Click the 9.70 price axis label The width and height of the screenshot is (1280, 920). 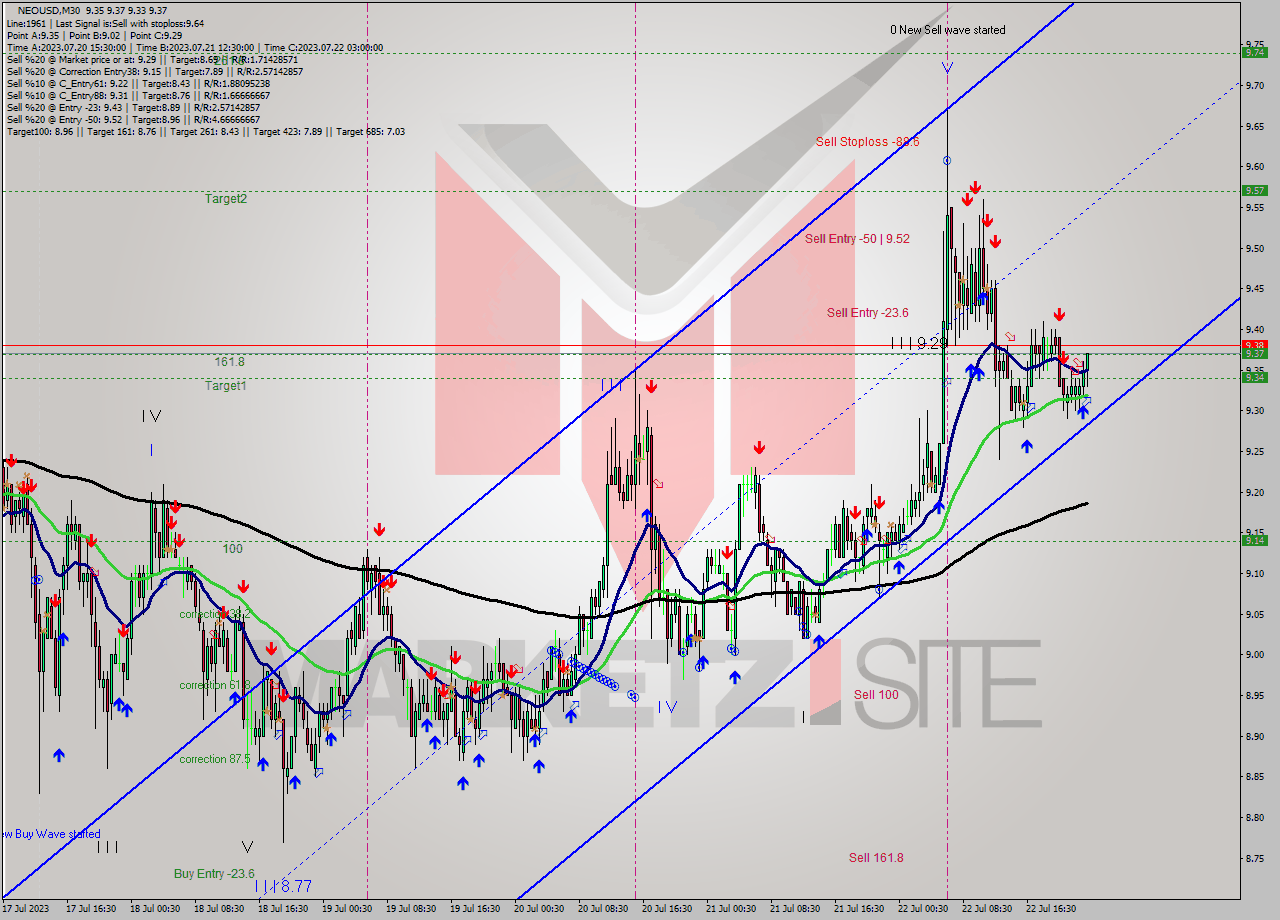point(1257,86)
